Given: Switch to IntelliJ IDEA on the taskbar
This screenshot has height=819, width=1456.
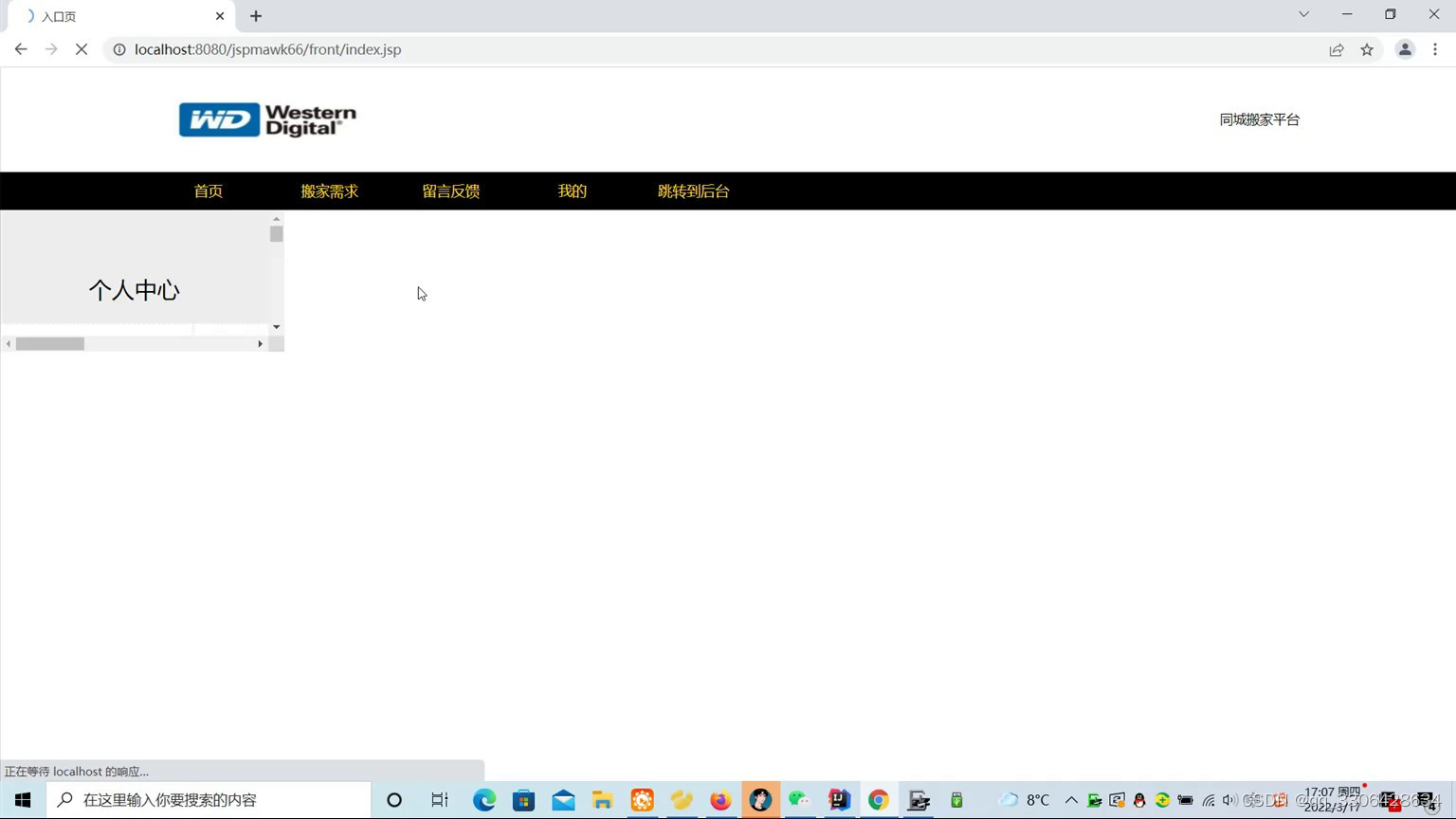Looking at the screenshot, I should point(839,800).
